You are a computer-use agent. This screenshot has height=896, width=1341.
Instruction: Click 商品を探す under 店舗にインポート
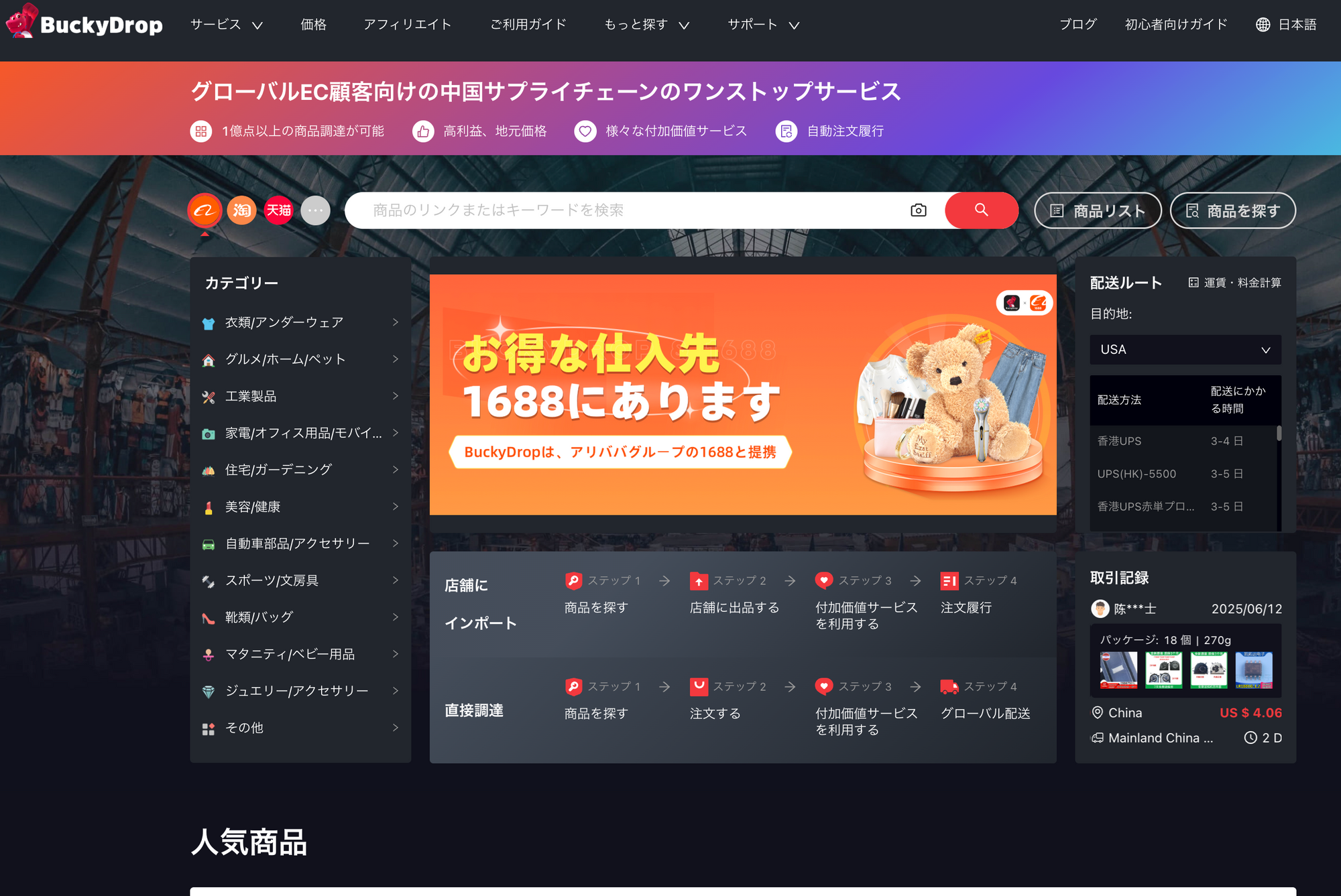click(x=596, y=608)
